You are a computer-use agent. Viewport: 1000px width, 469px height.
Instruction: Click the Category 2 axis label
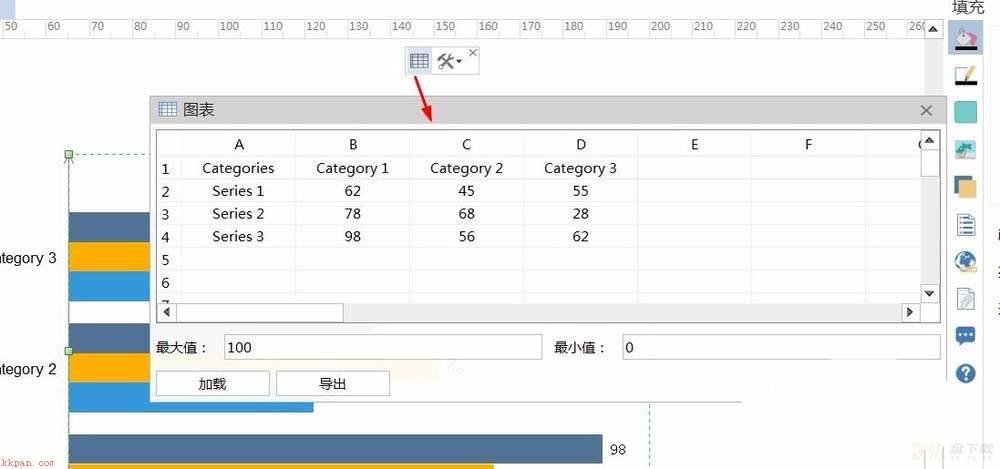point(28,369)
